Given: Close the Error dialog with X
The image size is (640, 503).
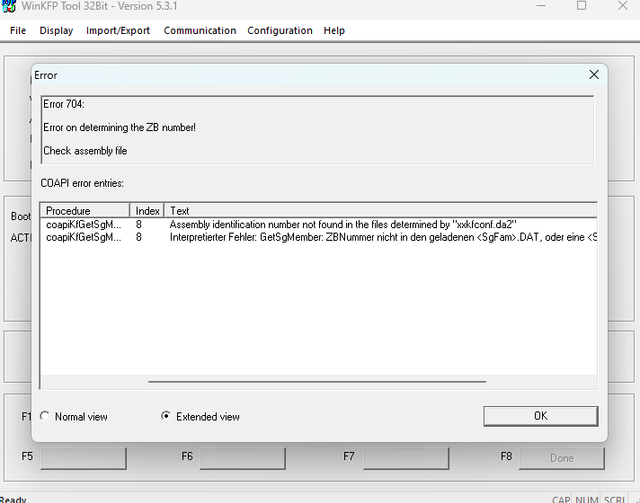Looking at the screenshot, I should point(594,75).
